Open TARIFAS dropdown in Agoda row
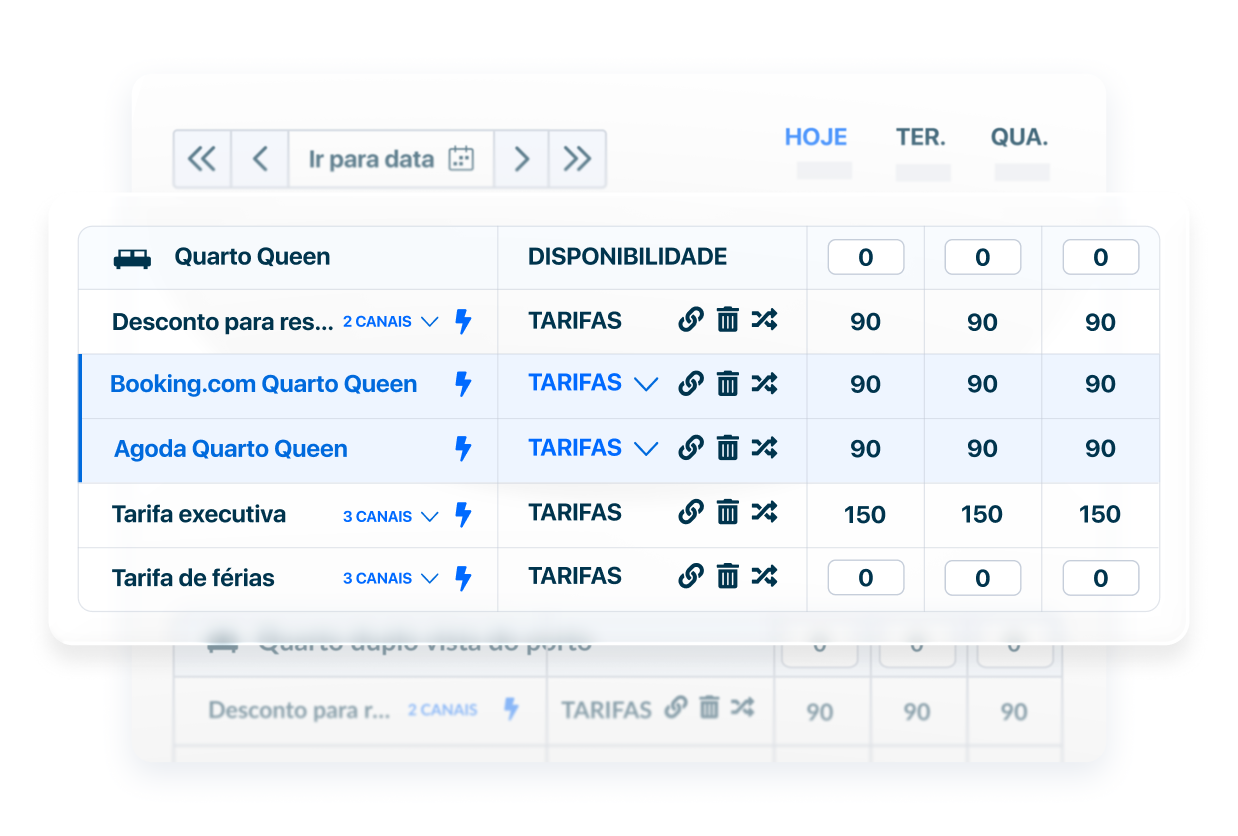 646,449
